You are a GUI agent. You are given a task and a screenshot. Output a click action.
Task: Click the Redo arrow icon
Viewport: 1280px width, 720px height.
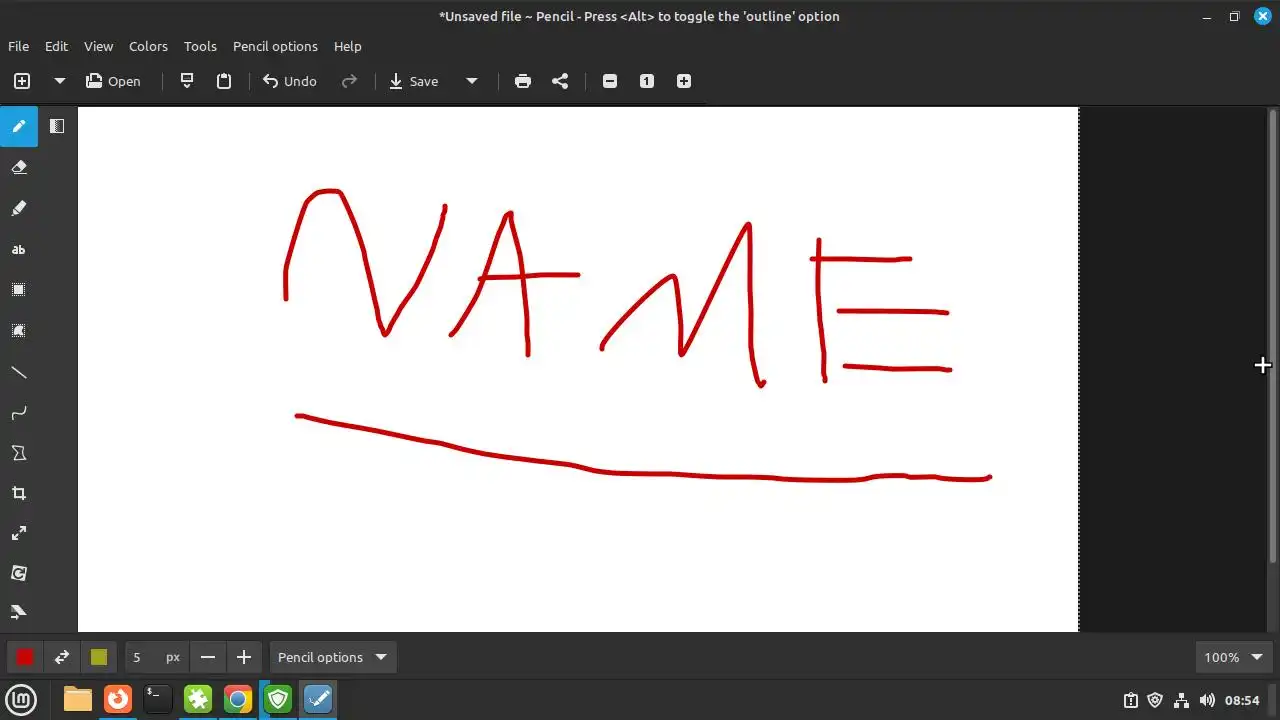coord(349,81)
